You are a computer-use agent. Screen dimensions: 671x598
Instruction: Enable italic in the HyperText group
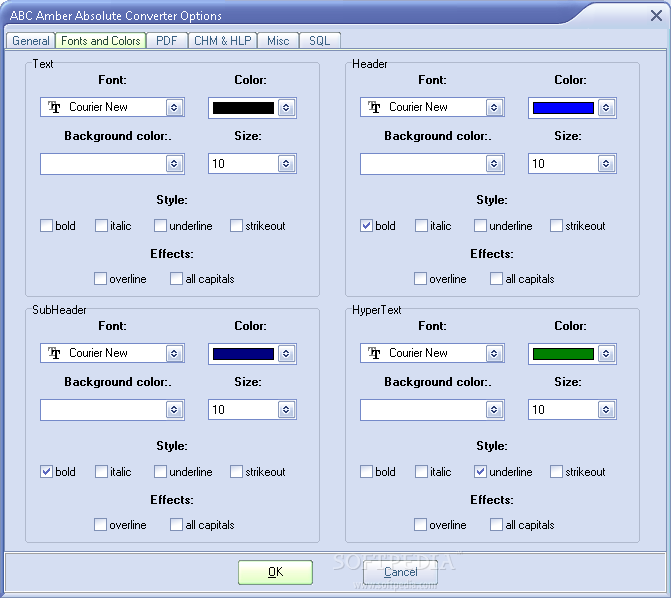click(421, 472)
